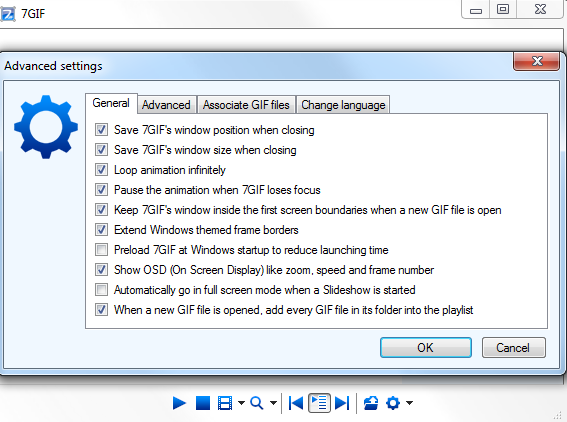Enable Preload 7GIF at Windows startup
The image size is (567, 422).
[101, 250]
